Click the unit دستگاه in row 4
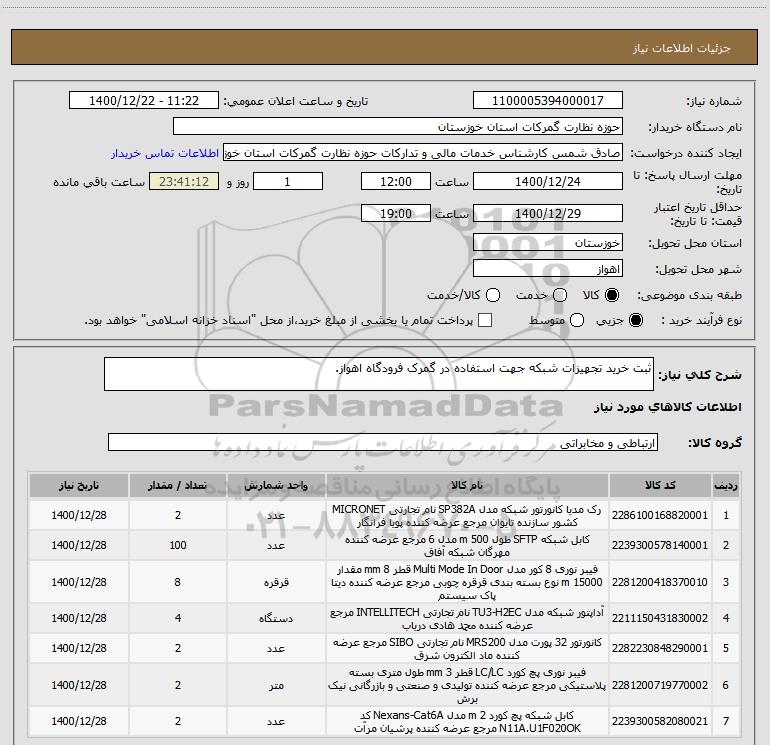770x745 pixels. pyautogui.click(x=276, y=618)
